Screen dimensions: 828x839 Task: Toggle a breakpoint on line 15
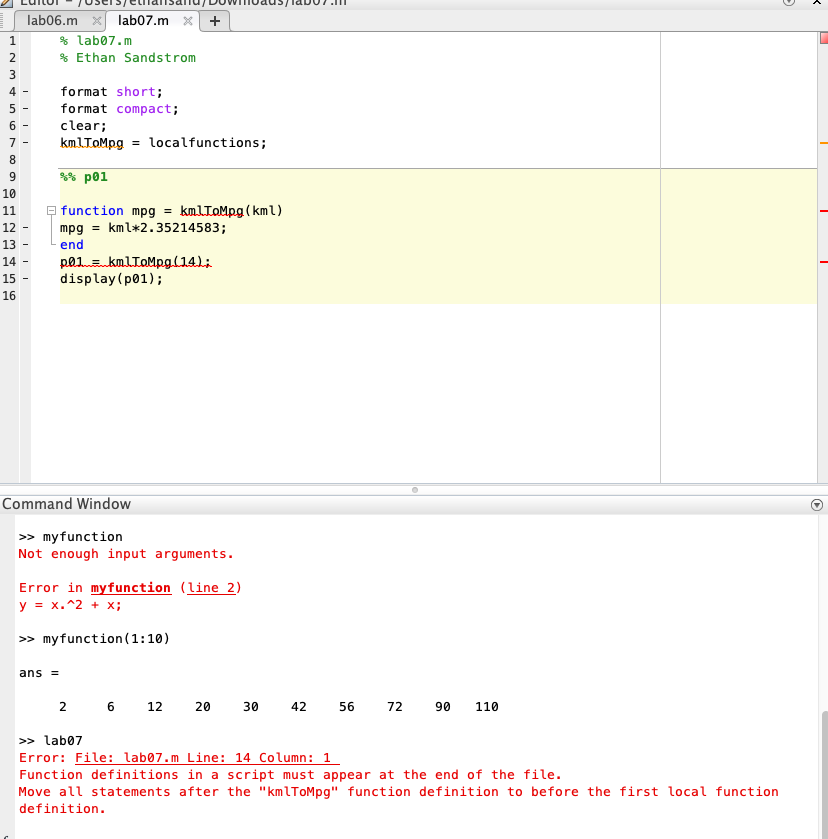tap(23, 278)
